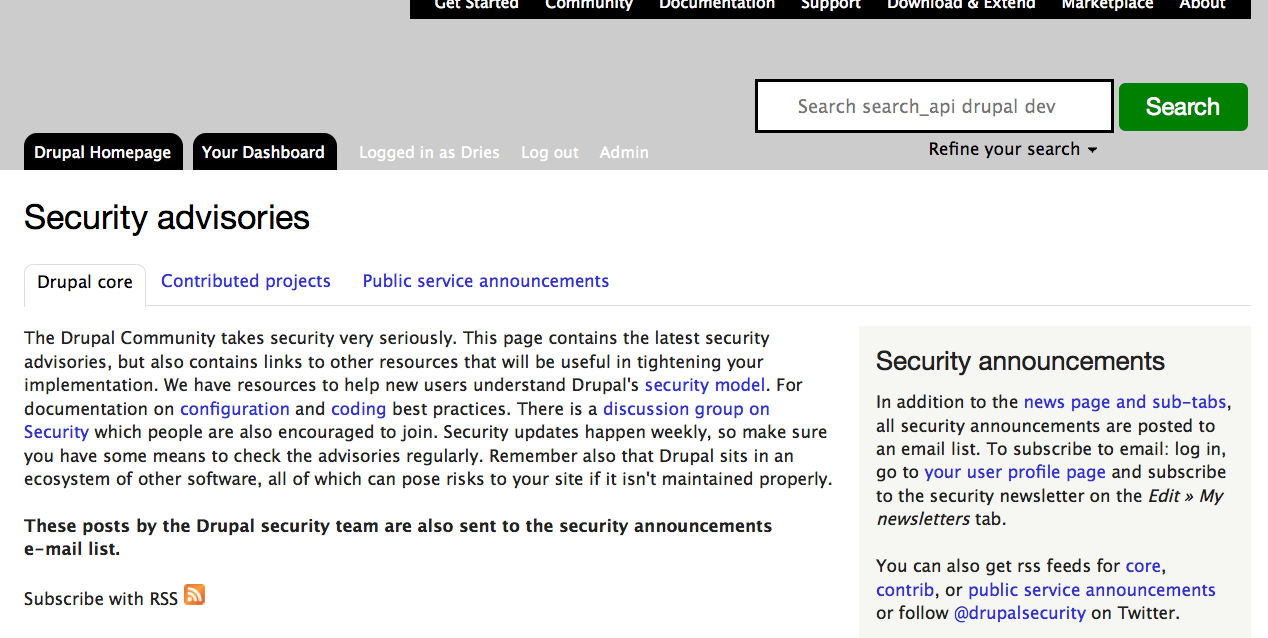Click inside the search input box

[x=933, y=105]
